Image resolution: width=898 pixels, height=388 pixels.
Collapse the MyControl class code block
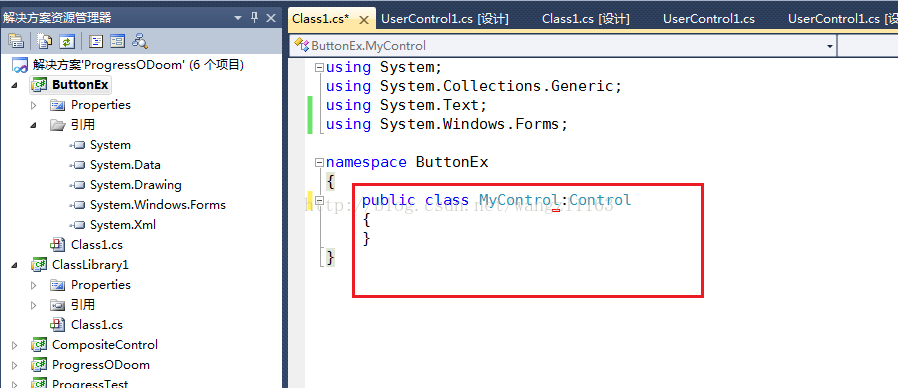point(320,201)
